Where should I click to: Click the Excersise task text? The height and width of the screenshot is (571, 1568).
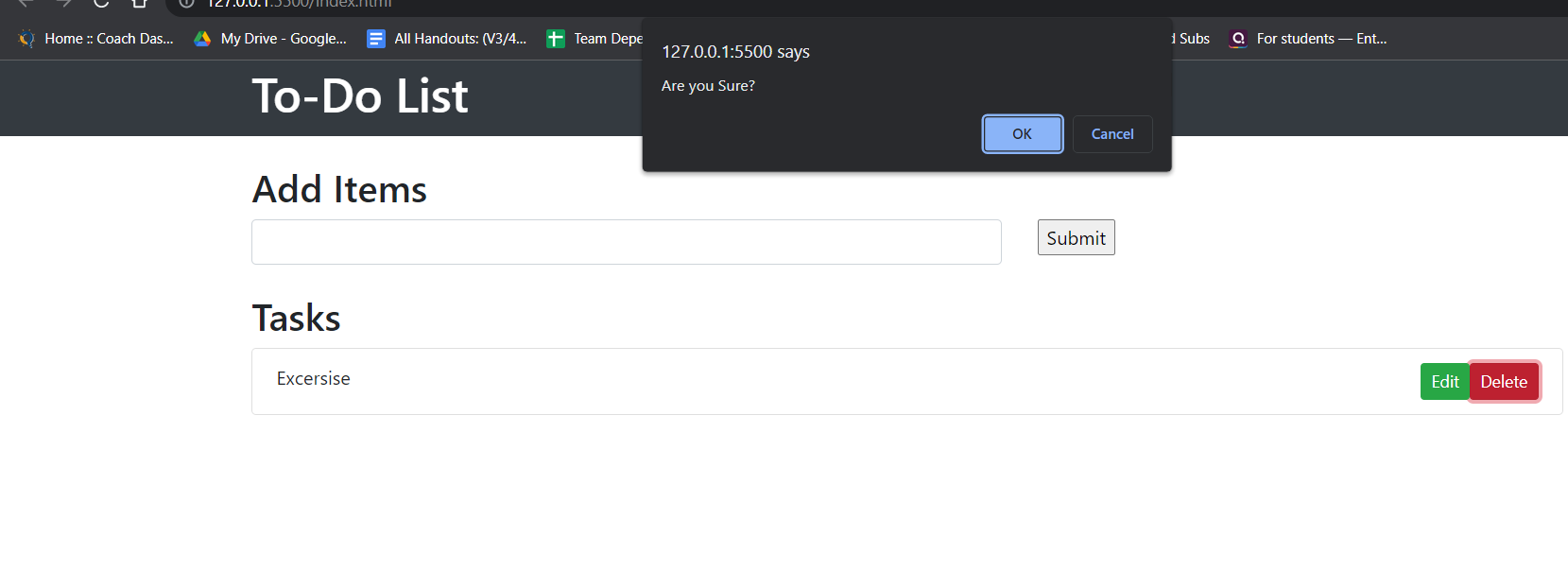(x=314, y=379)
